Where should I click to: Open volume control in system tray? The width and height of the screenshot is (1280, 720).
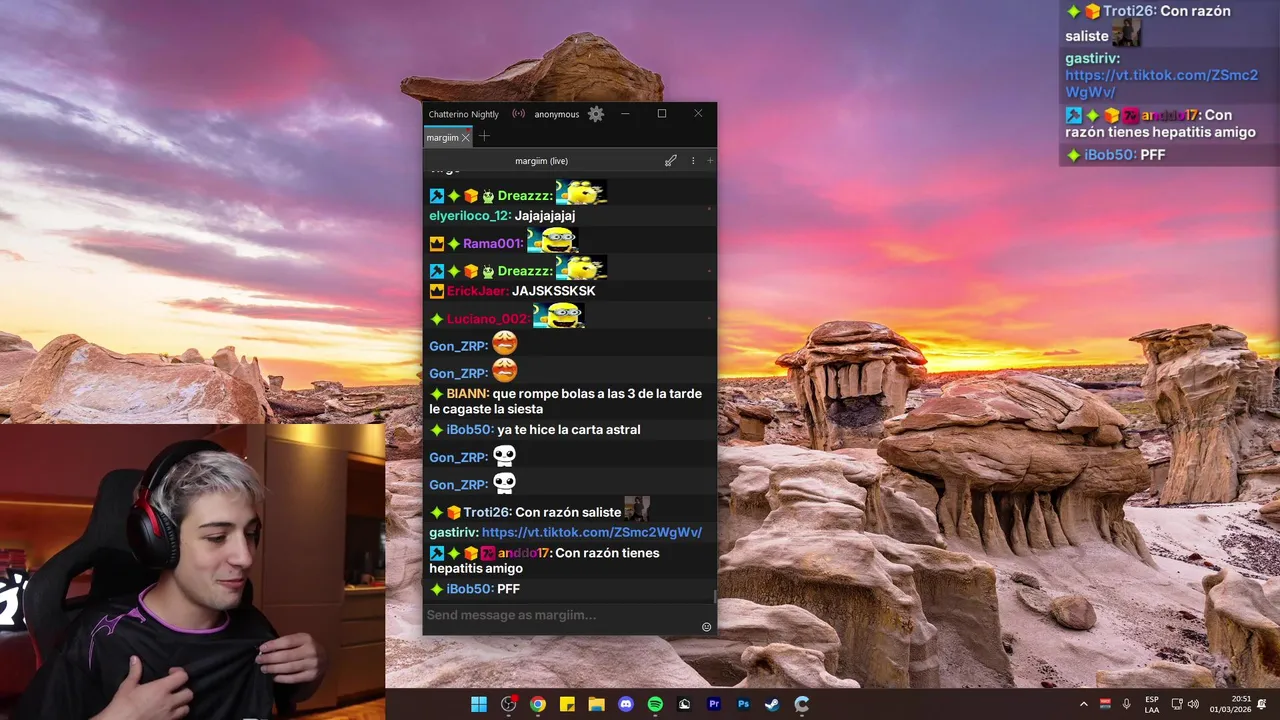tap(1193, 704)
